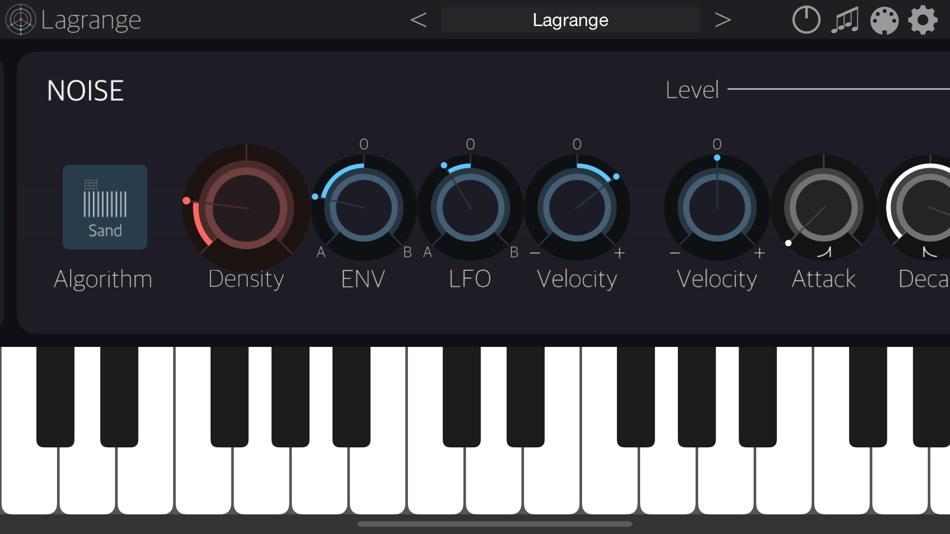Screen dimensions: 950x534
Task: Open settings gear icon
Action: (x=923, y=20)
